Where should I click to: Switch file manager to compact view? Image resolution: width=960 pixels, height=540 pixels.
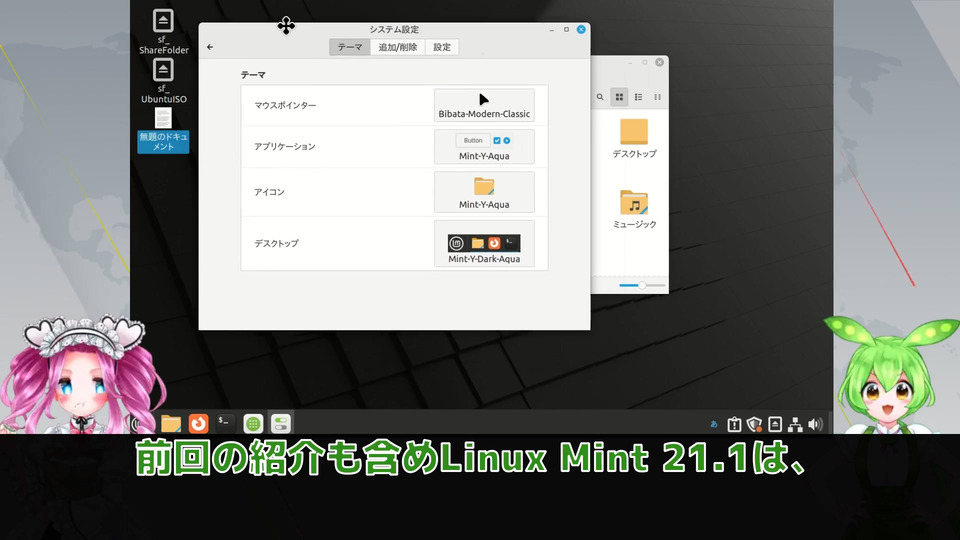click(658, 97)
